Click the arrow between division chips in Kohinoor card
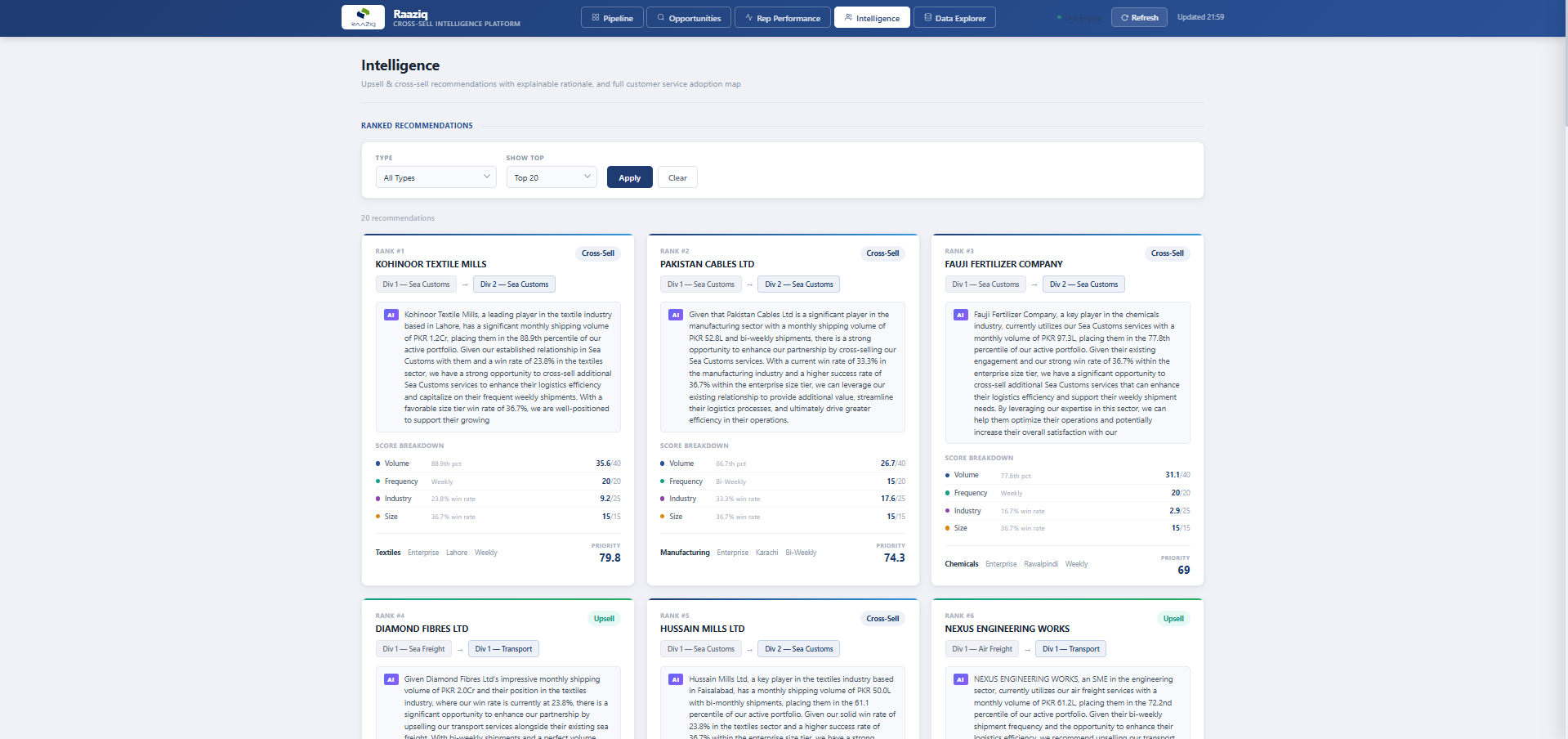Viewport: 1568px width, 739px height. (x=465, y=284)
